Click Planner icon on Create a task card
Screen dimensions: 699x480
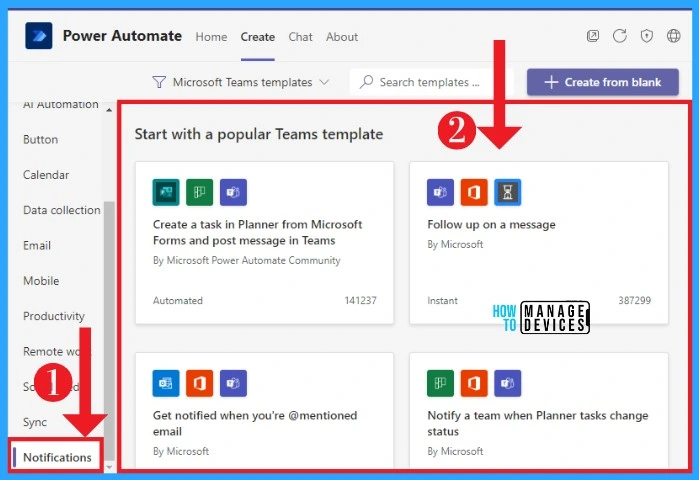click(x=199, y=192)
